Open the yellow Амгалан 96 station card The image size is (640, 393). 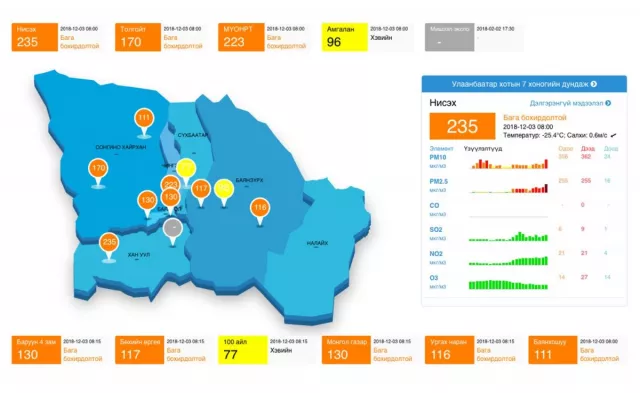coord(367,37)
